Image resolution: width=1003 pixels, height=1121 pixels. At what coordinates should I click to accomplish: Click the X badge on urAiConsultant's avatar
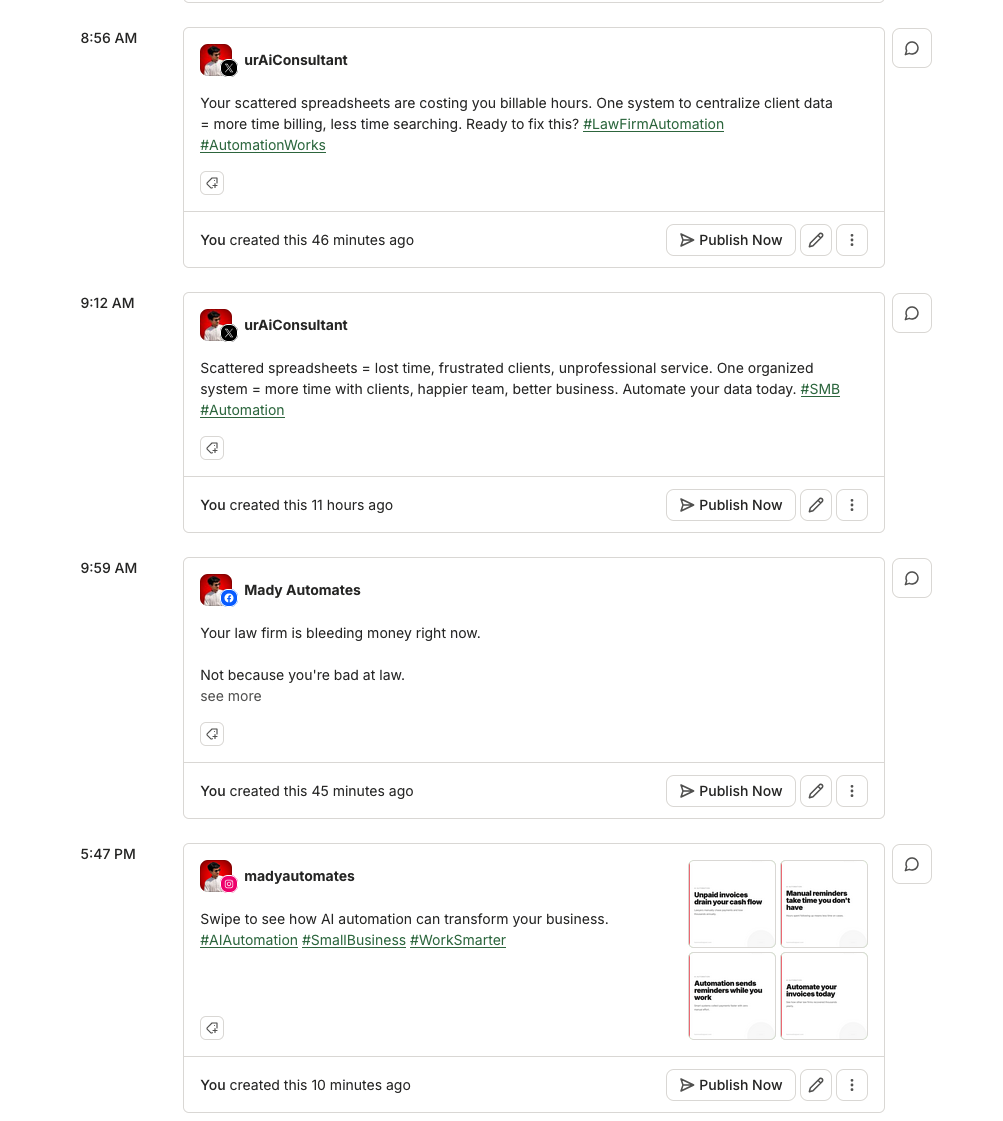[229, 68]
